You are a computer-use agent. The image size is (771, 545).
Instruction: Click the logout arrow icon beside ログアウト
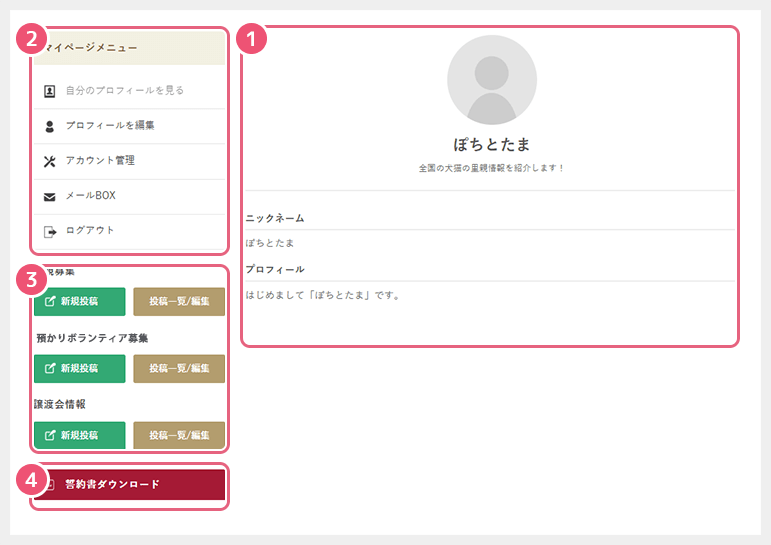pos(50,232)
